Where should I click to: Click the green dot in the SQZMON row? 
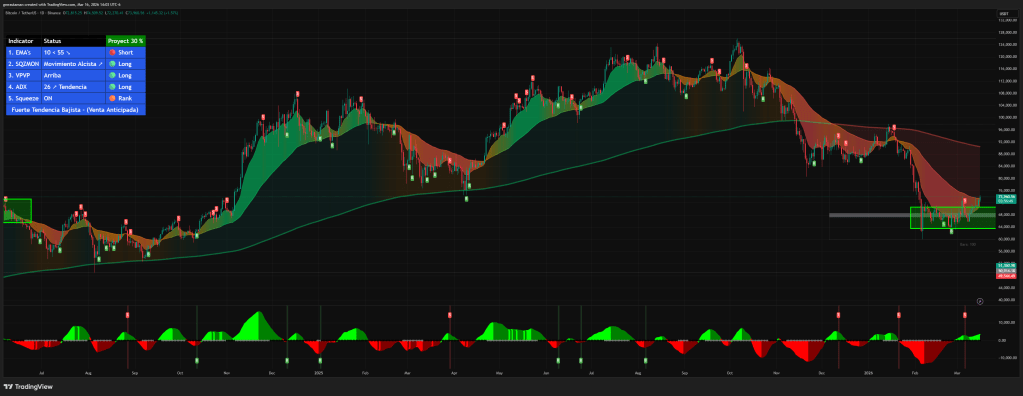point(112,64)
